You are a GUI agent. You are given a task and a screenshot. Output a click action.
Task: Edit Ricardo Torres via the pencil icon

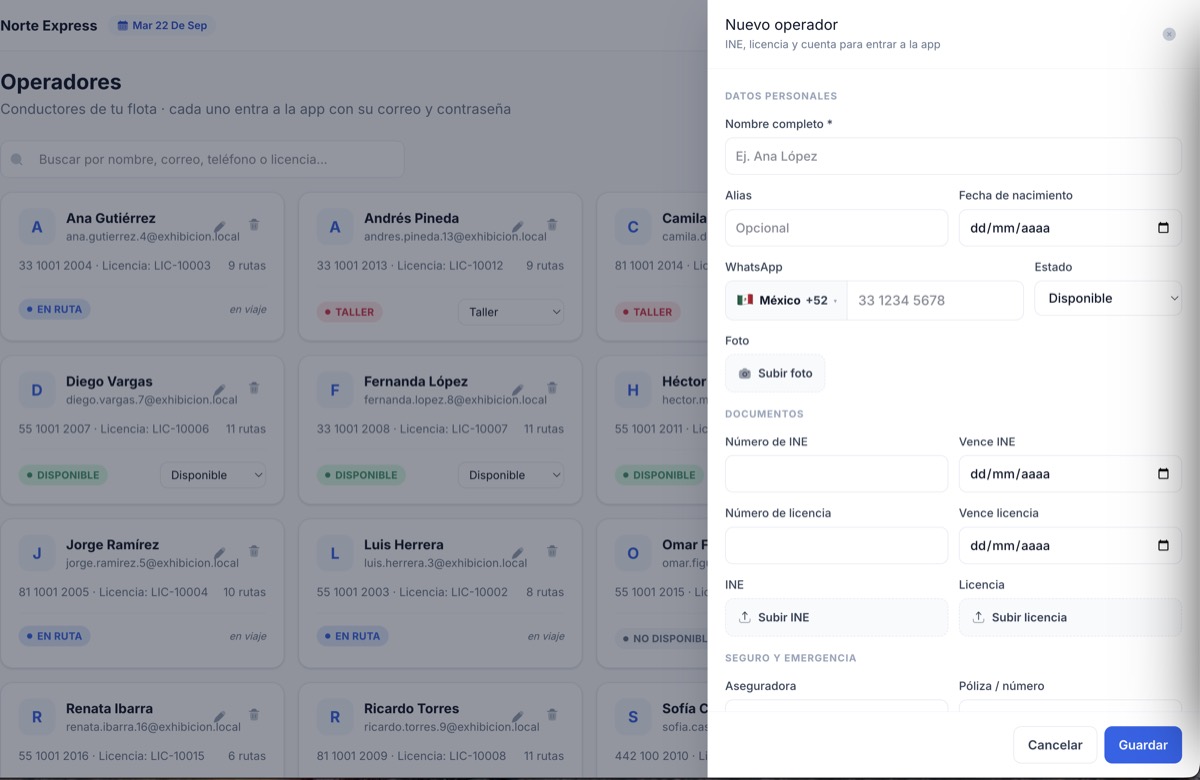517,715
